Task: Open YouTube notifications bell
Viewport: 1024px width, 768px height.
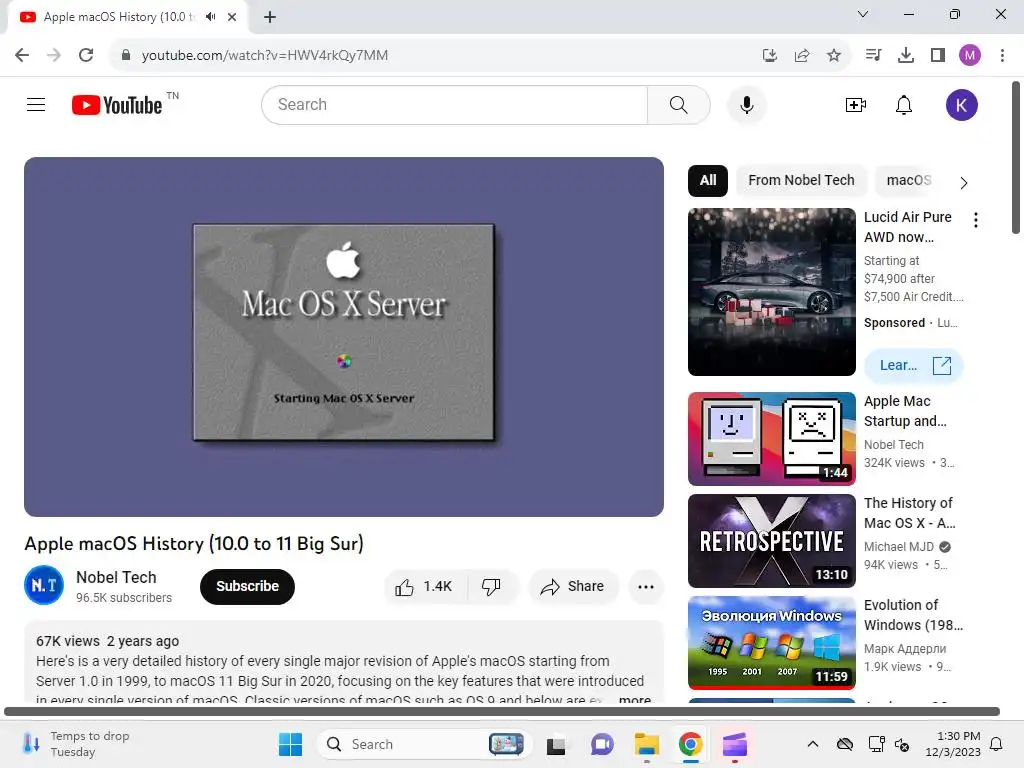Action: coord(904,104)
